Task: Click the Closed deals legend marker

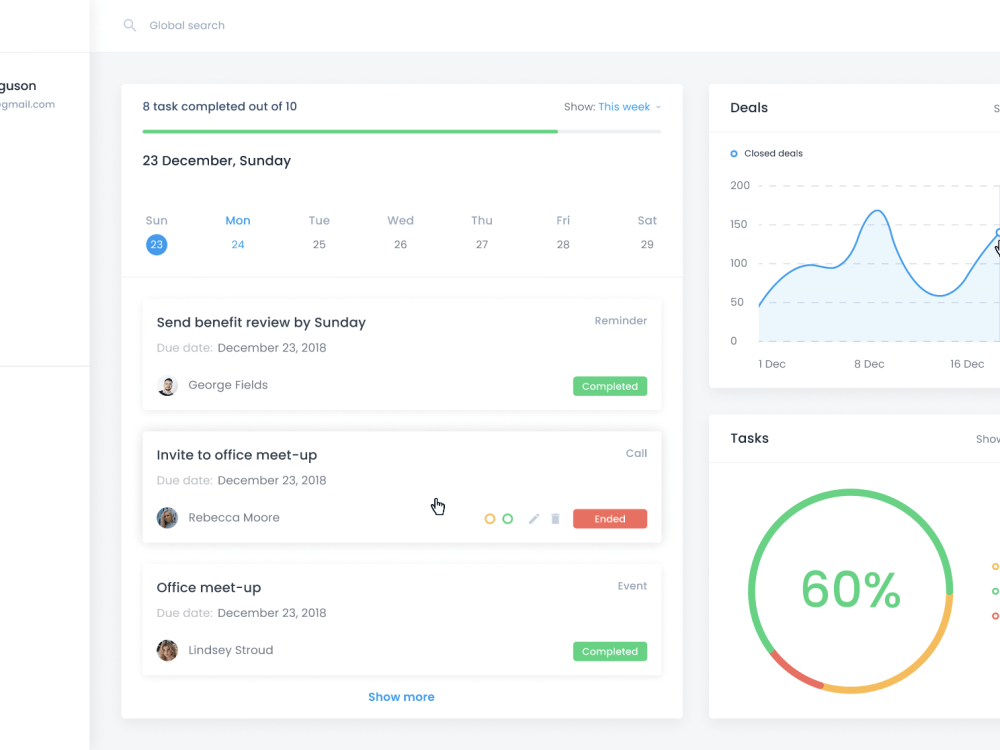Action: [x=733, y=154]
